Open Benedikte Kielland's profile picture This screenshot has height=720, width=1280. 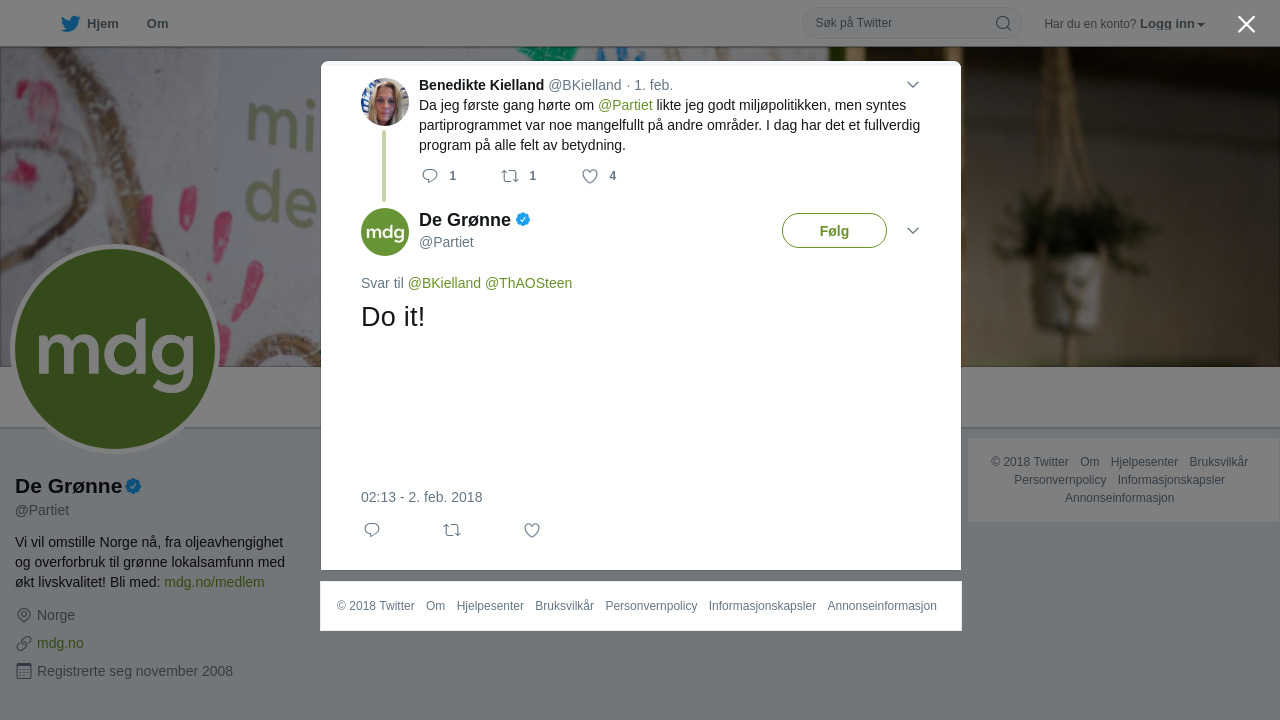(385, 102)
